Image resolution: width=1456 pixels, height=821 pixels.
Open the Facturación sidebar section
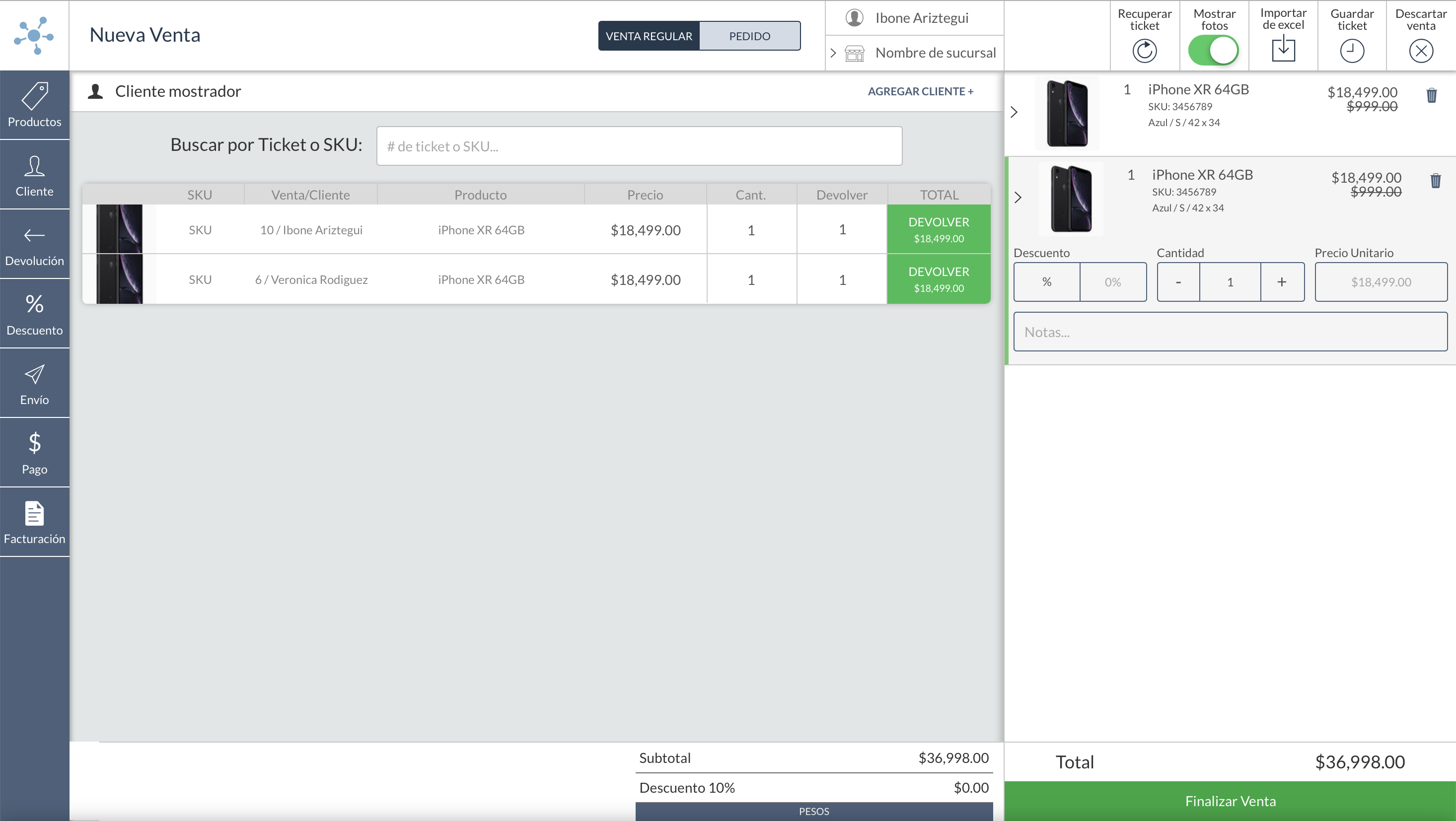(x=34, y=522)
